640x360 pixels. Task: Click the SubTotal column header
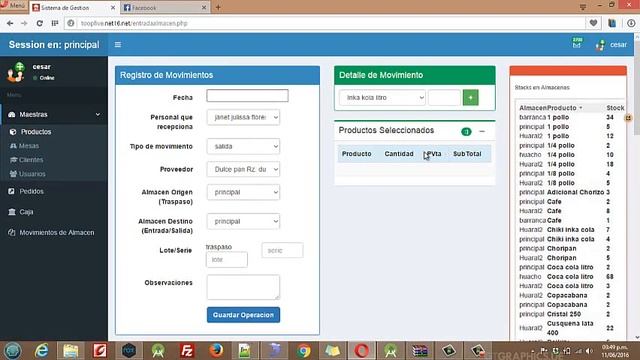(x=467, y=154)
